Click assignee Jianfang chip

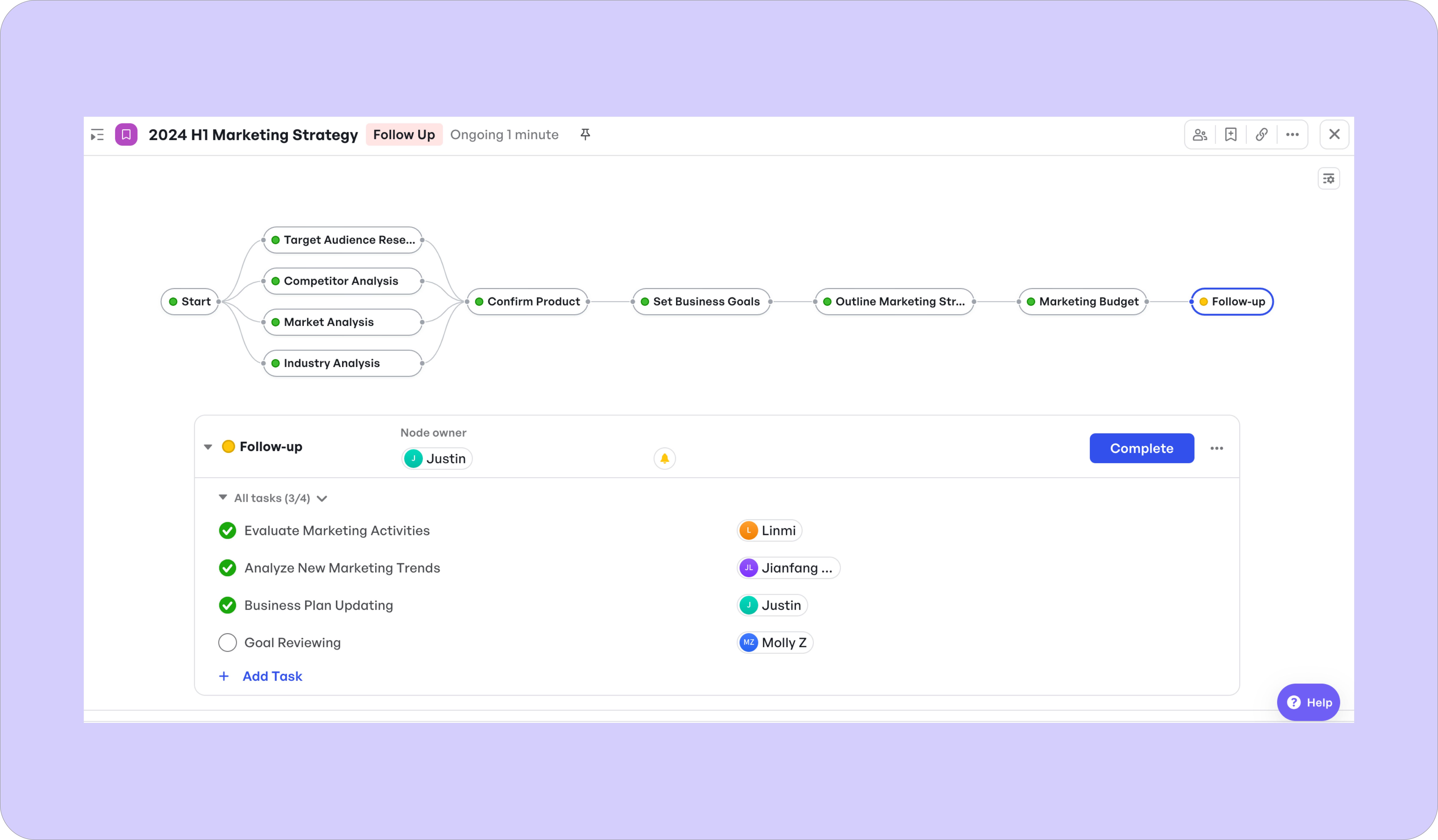point(789,568)
